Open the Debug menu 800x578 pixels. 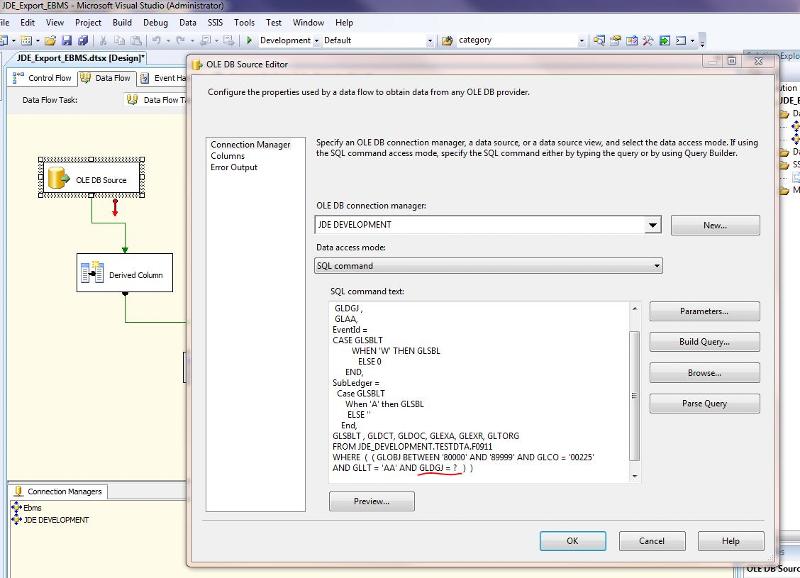(155, 22)
